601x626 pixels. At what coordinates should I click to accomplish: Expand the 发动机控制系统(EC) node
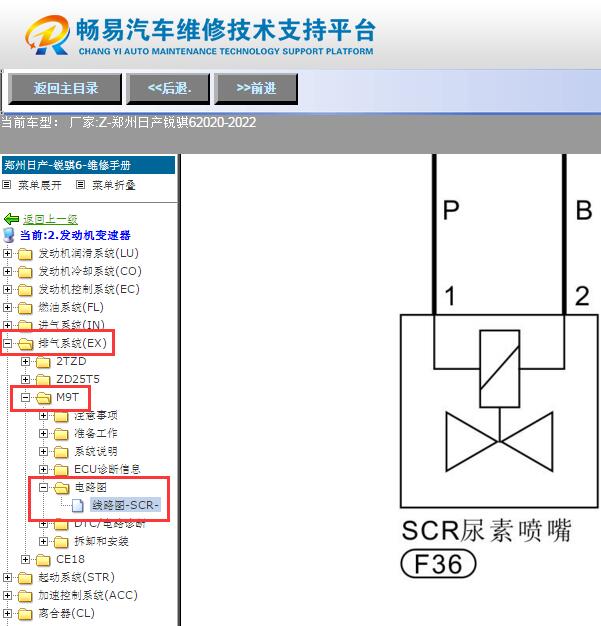coord(7,289)
